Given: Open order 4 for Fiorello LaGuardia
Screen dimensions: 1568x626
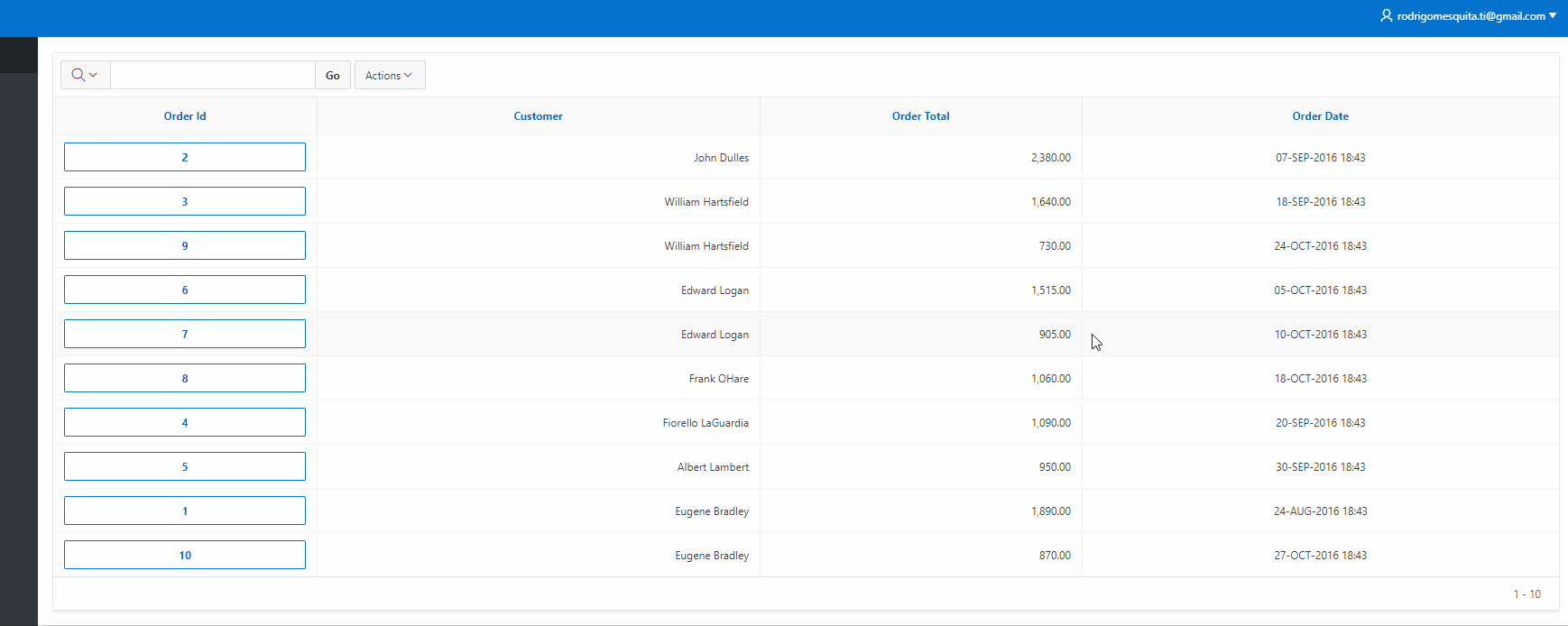Looking at the screenshot, I should click(185, 422).
